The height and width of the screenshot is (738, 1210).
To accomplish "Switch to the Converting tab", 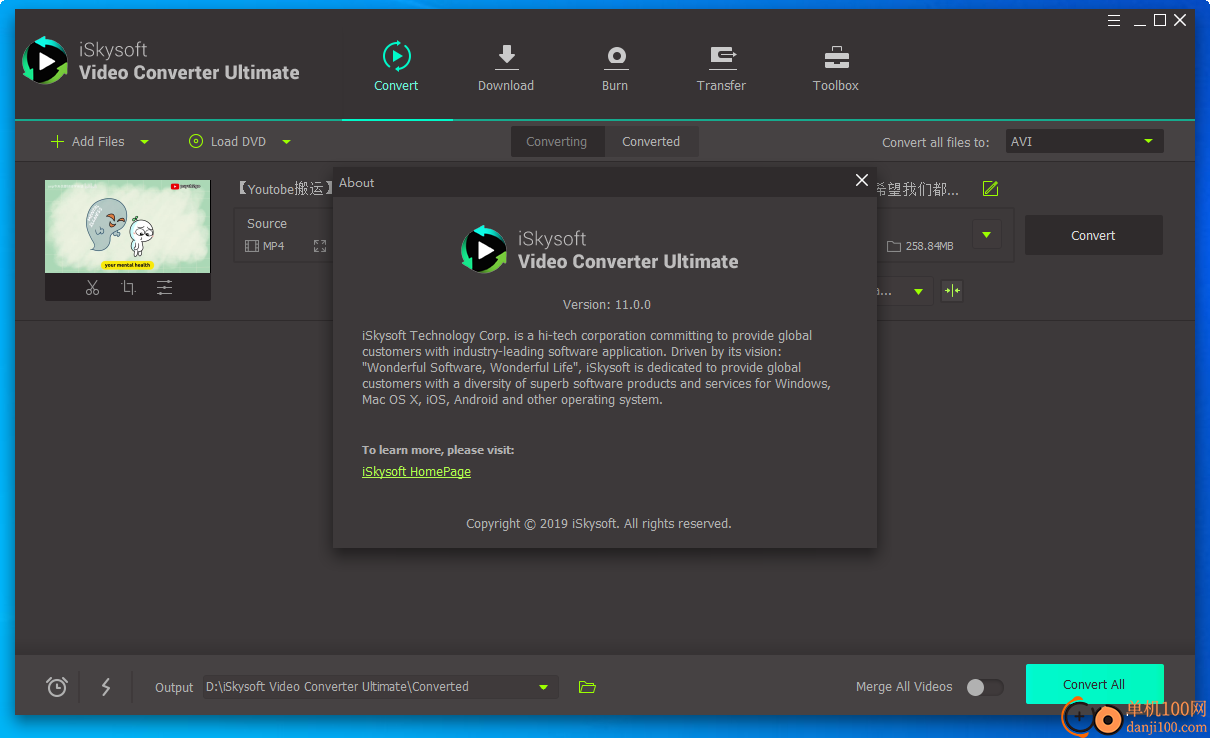I will pos(557,142).
